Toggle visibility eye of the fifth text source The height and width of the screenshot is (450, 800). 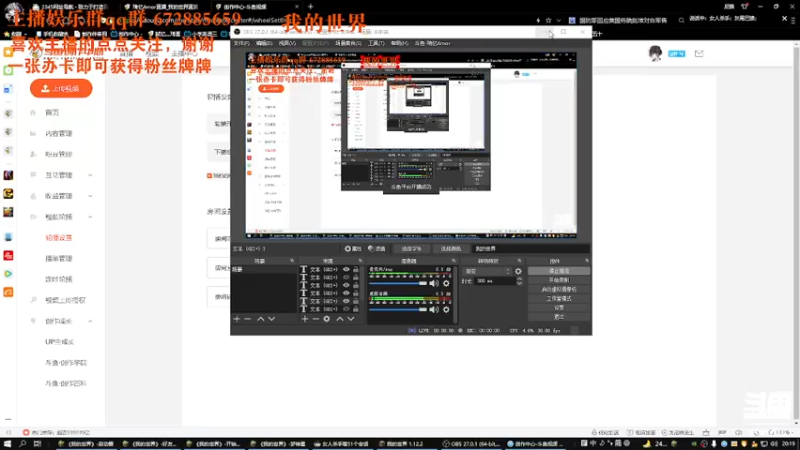point(346,301)
